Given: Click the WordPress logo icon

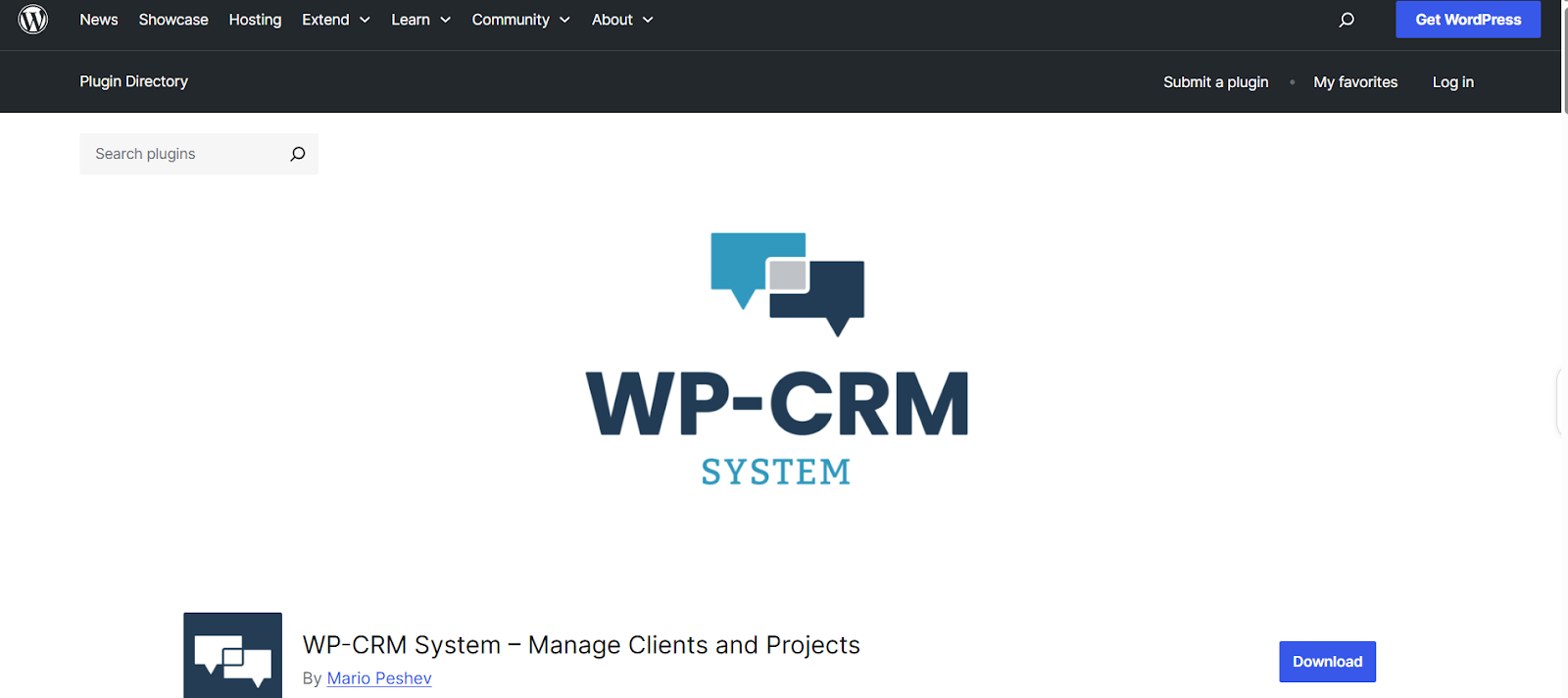Looking at the screenshot, I should tap(33, 20).
